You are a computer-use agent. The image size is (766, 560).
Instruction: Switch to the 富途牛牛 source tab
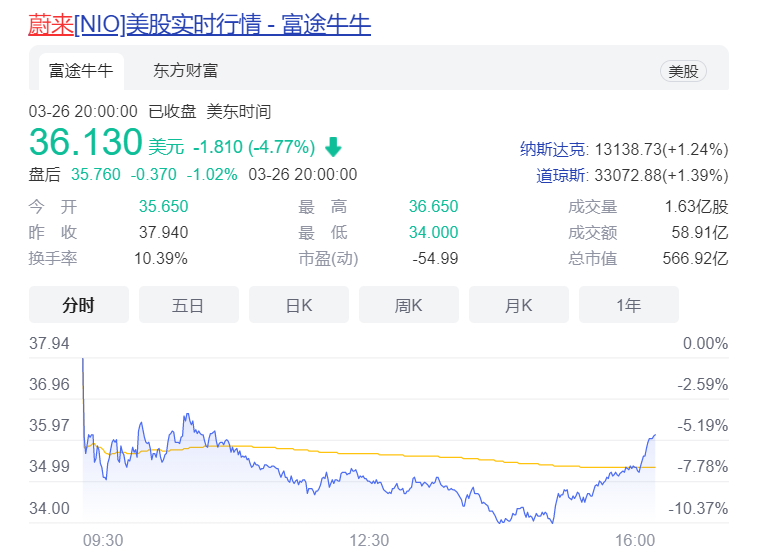pos(81,71)
